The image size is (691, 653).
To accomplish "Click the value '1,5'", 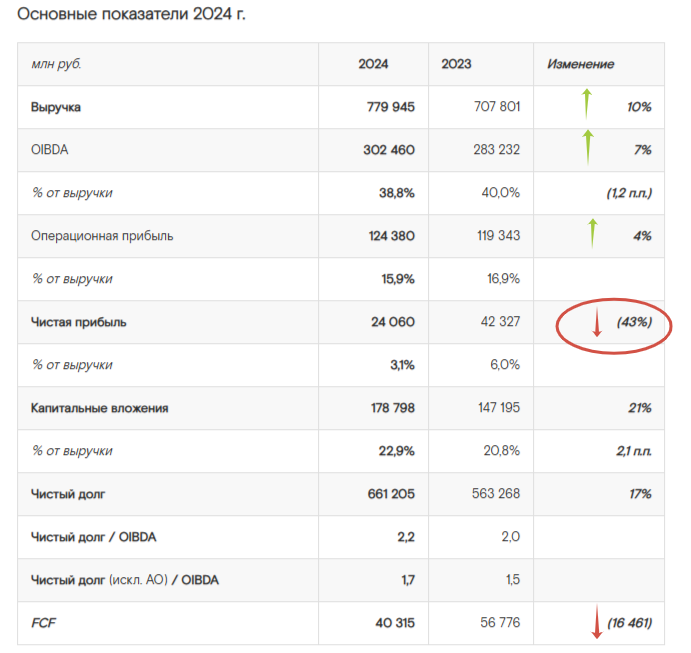I will click(513, 579).
